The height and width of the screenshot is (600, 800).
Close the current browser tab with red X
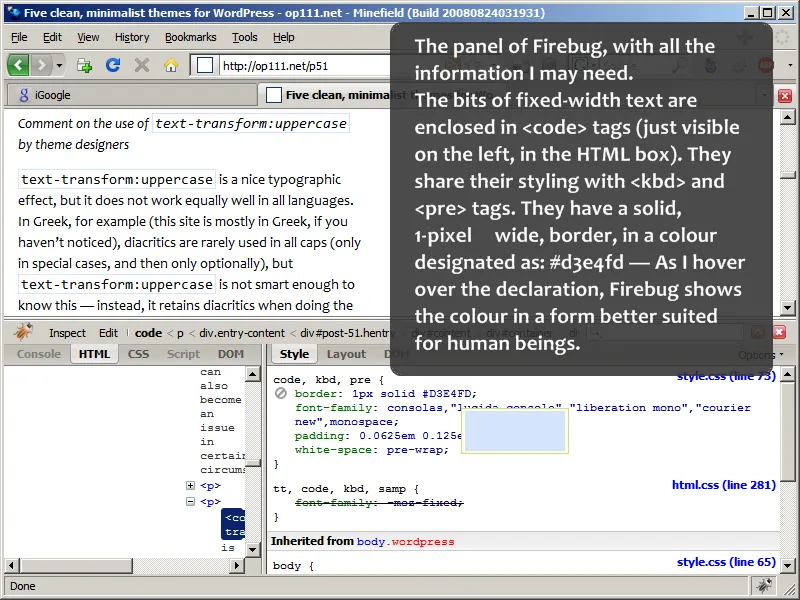click(x=785, y=96)
